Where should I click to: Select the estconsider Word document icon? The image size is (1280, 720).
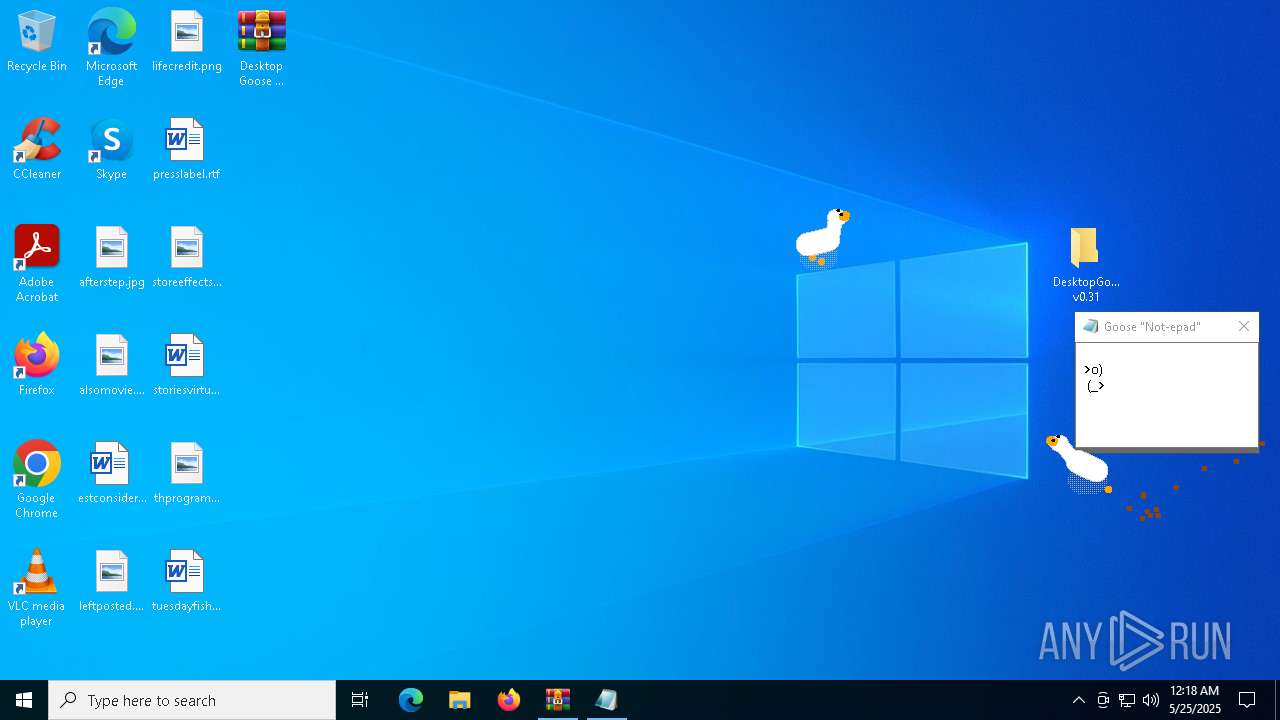[111, 474]
